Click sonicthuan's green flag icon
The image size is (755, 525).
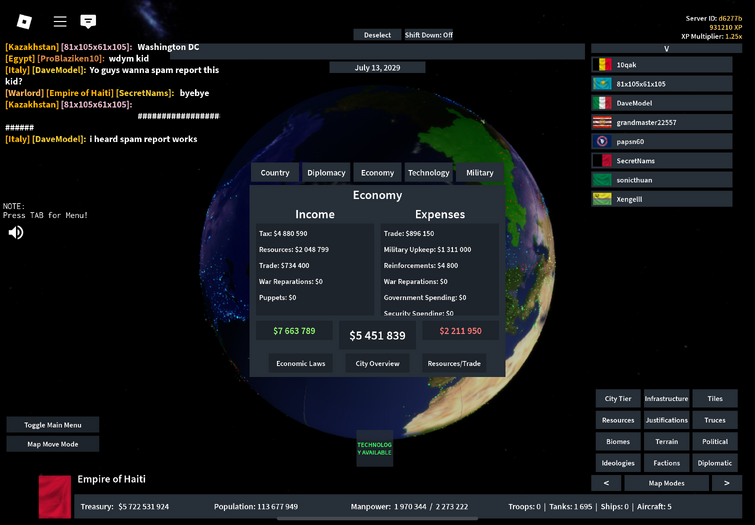point(602,180)
